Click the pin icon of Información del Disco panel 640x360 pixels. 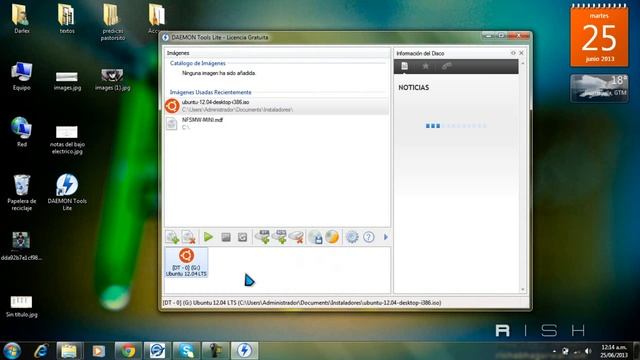click(513, 53)
